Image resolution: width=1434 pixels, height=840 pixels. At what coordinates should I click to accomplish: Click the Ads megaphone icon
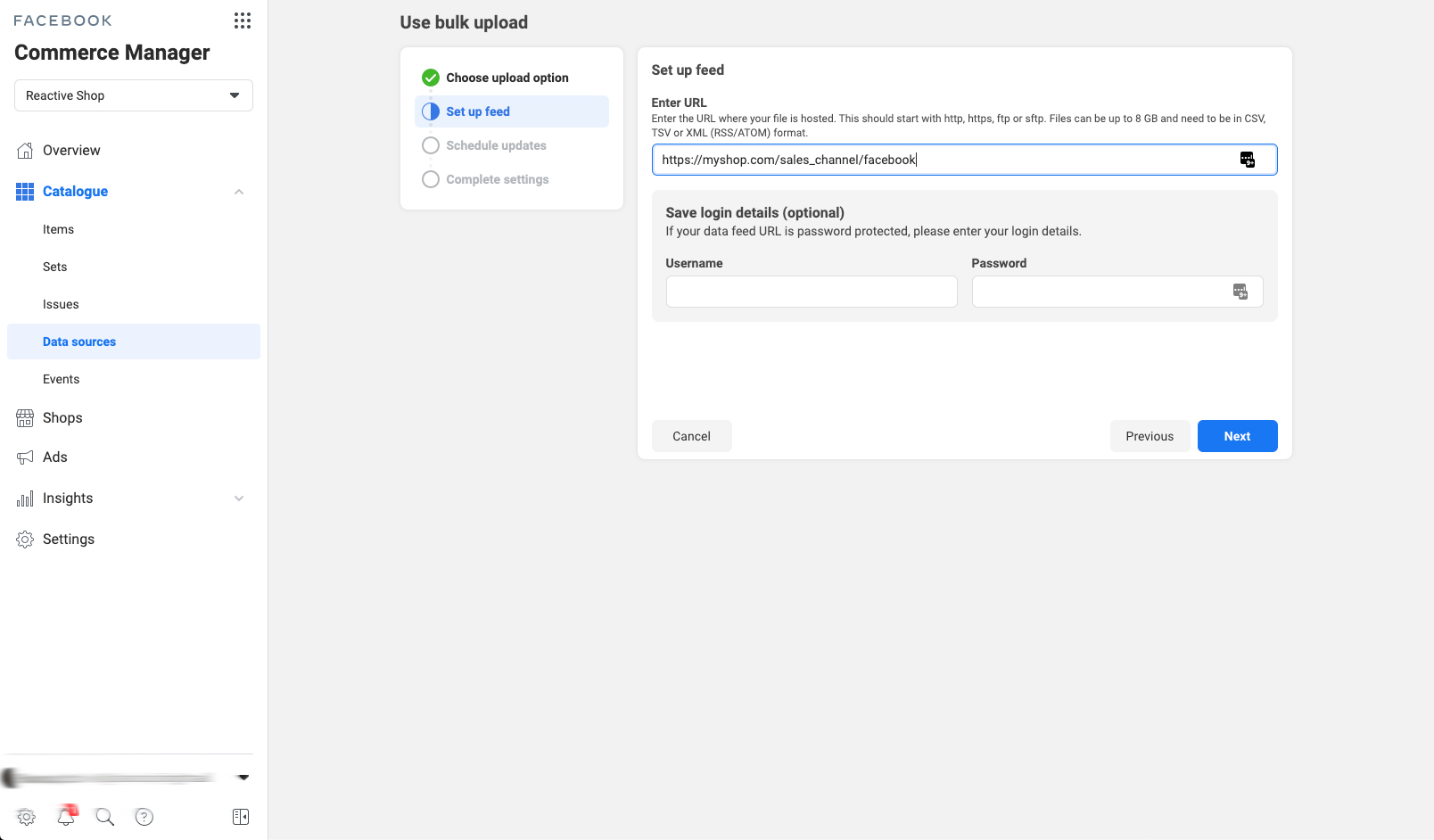click(x=25, y=457)
